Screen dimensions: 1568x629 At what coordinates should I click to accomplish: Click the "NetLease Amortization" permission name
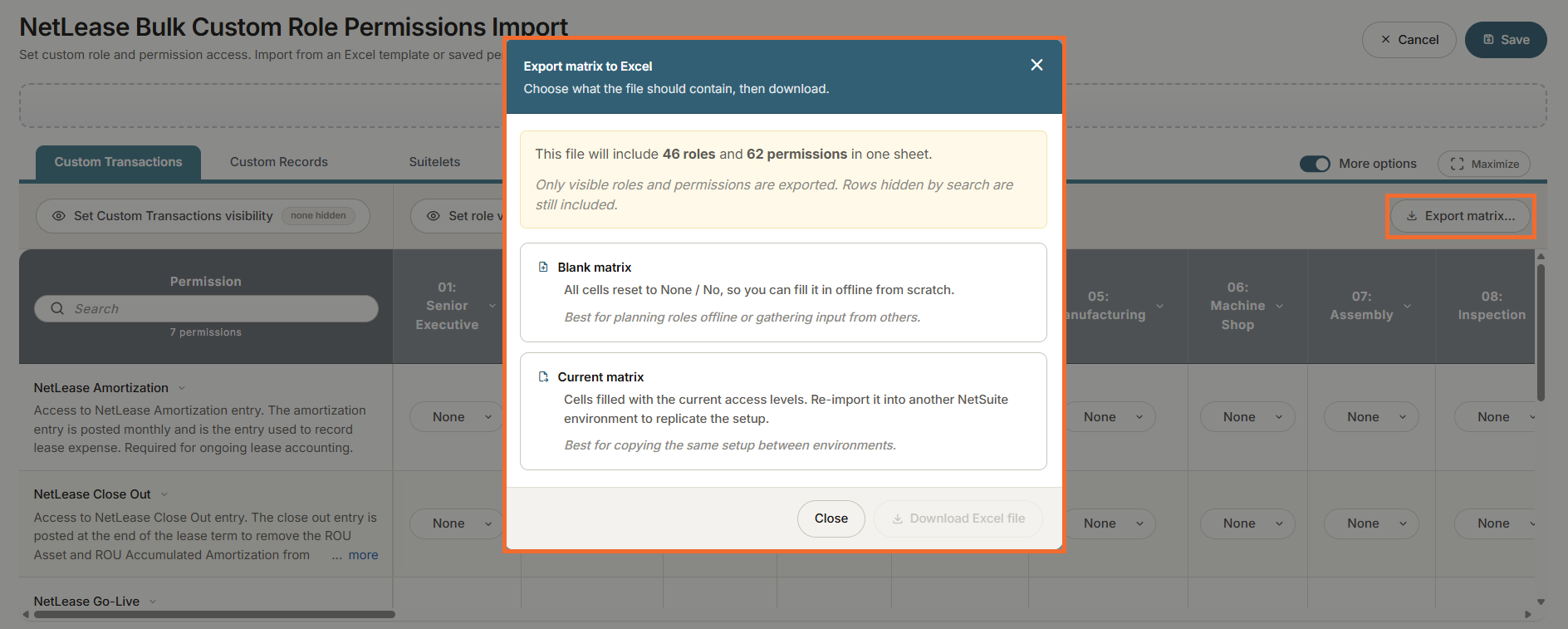tap(101, 388)
